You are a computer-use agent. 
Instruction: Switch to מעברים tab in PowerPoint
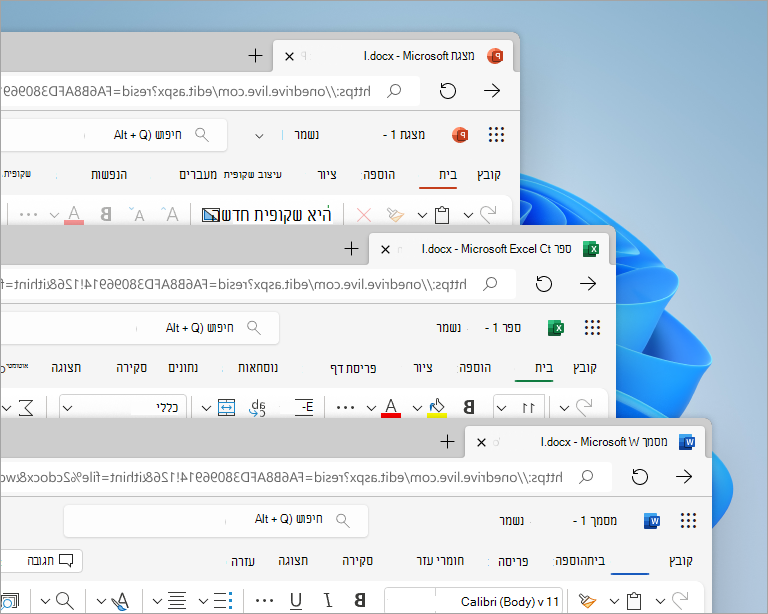pyautogui.click(x=198, y=175)
